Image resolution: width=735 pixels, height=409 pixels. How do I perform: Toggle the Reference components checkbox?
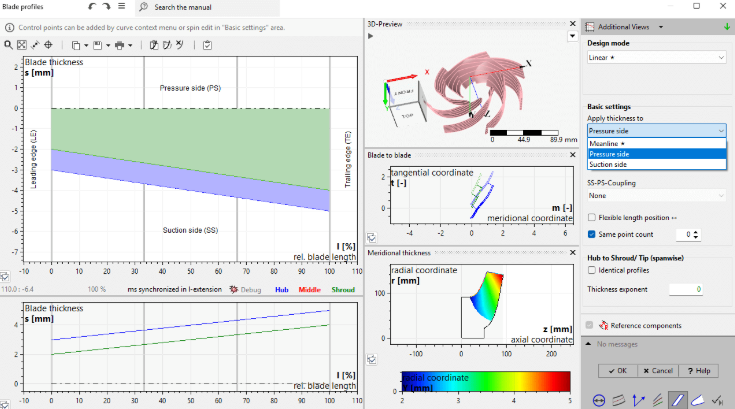(589, 325)
